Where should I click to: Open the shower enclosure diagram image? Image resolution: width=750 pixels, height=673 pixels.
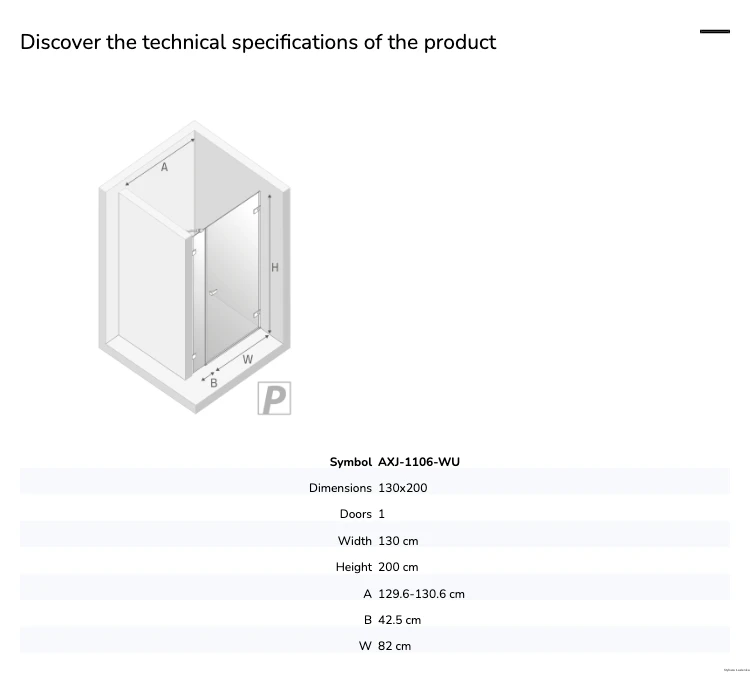[194, 267]
